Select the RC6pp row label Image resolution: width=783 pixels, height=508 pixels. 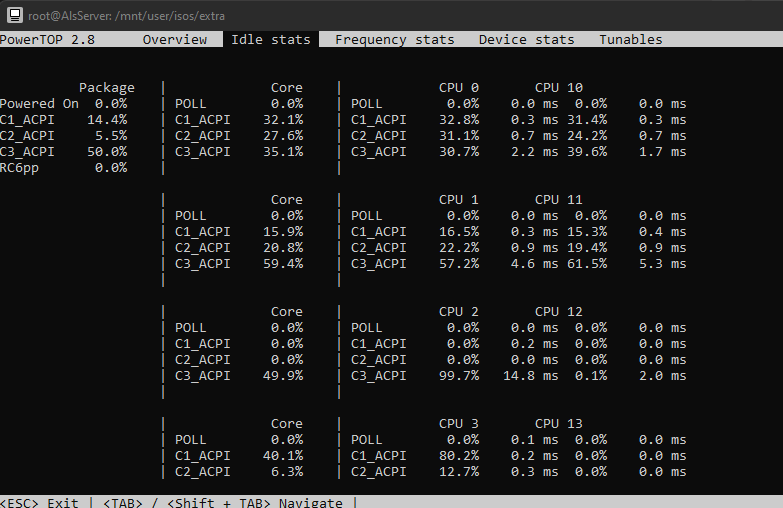19,168
